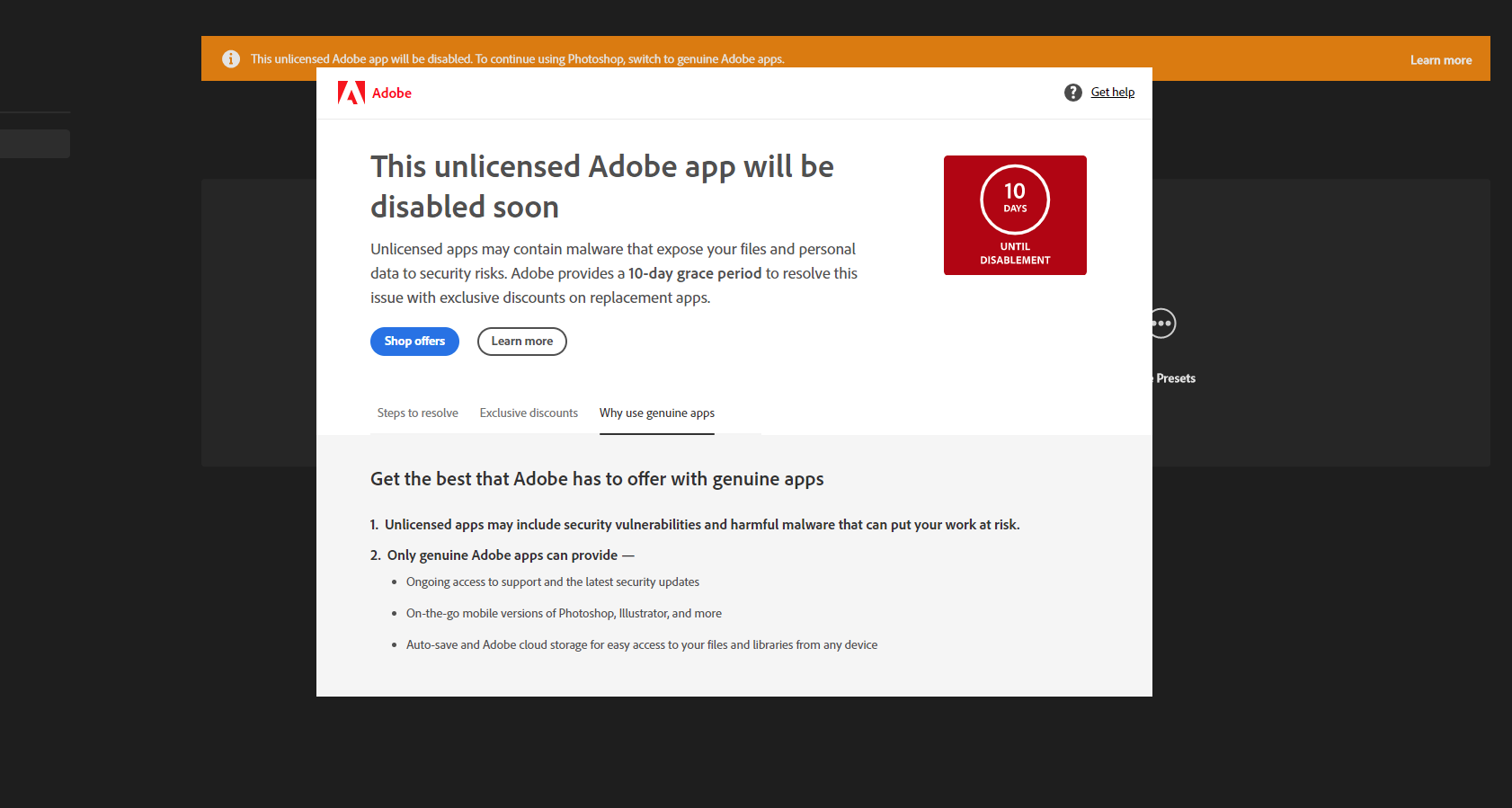Click Learn more in the orange banner
Image resolution: width=1512 pixels, height=808 pixels.
pyautogui.click(x=1440, y=60)
